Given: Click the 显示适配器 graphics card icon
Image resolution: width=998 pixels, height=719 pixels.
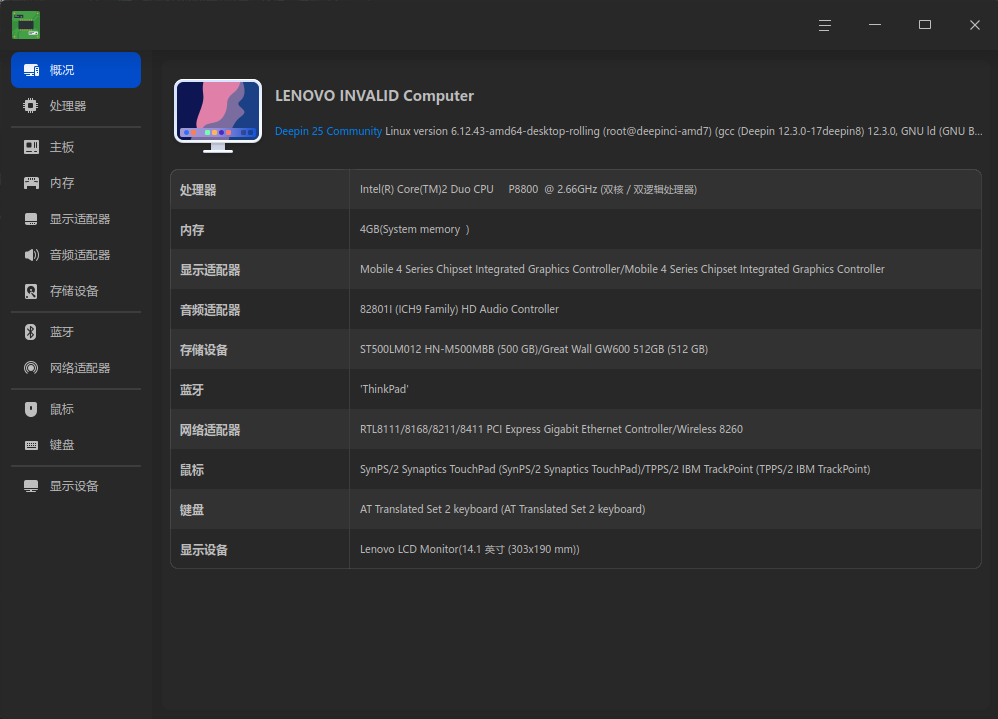Looking at the screenshot, I should click(x=31, y=219).
